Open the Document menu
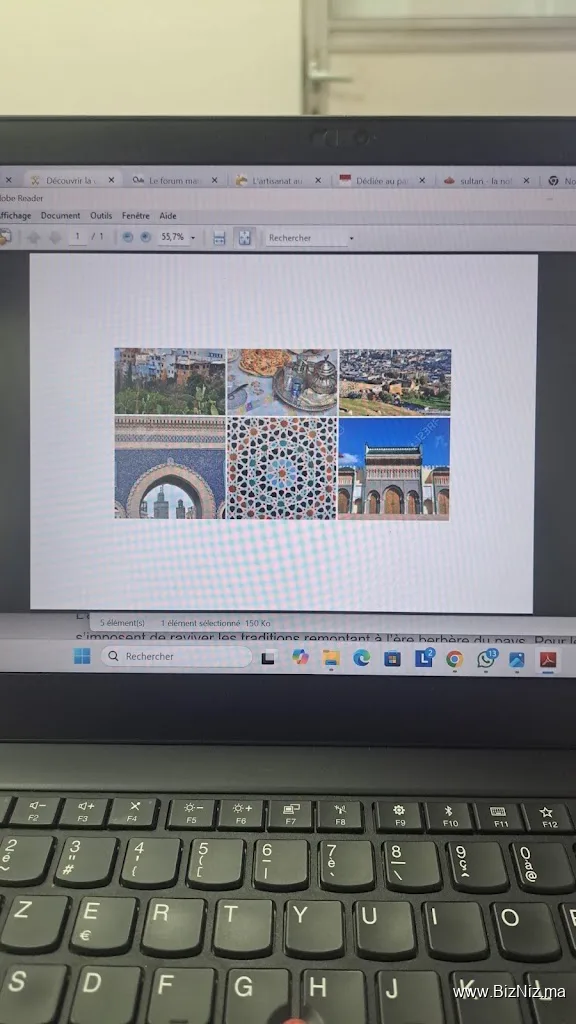The width and height of the screenshot is (576, 1024). click(60, 216)
